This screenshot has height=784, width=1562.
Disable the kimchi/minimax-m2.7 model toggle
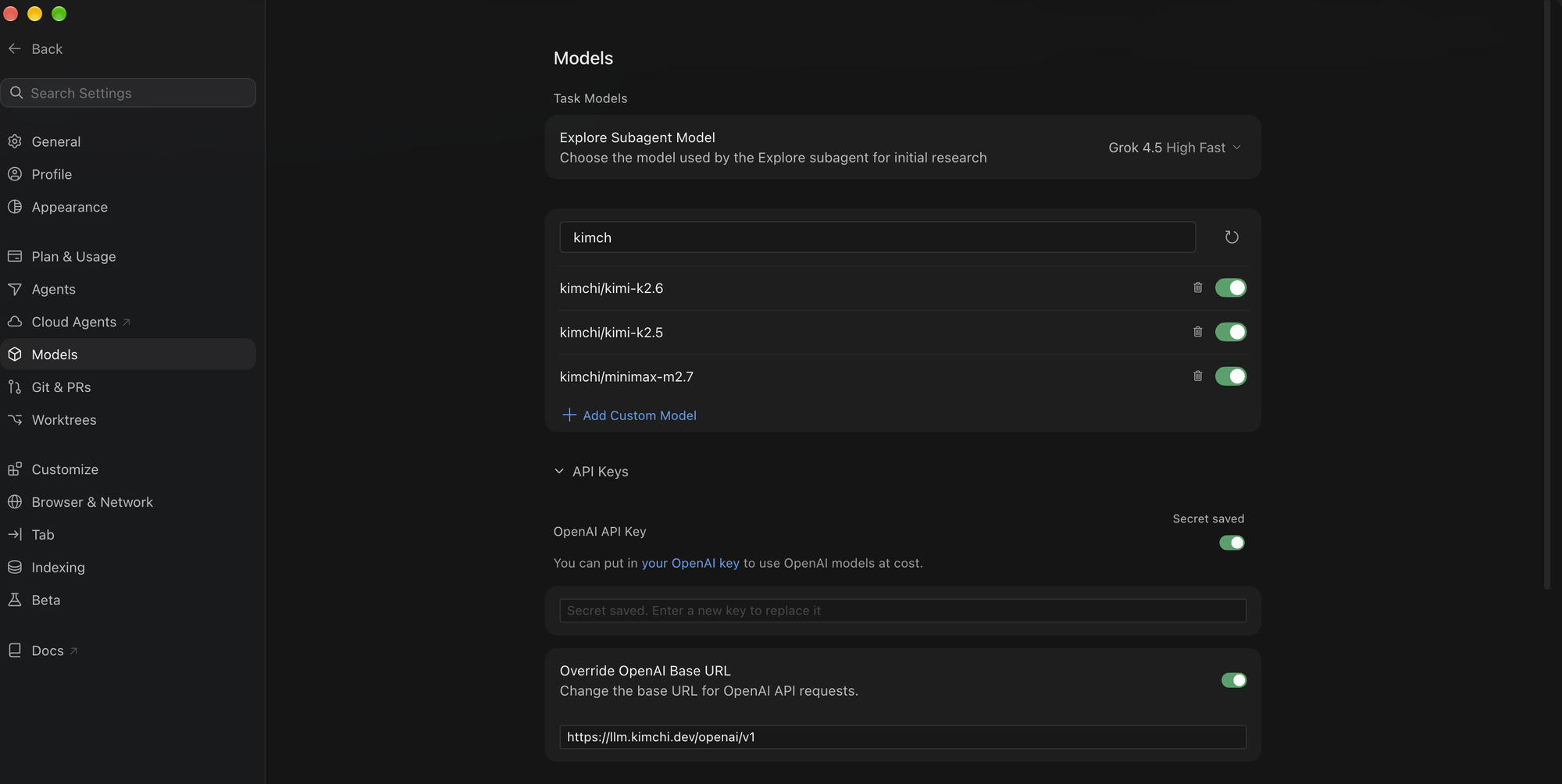tap(1231, 376)
